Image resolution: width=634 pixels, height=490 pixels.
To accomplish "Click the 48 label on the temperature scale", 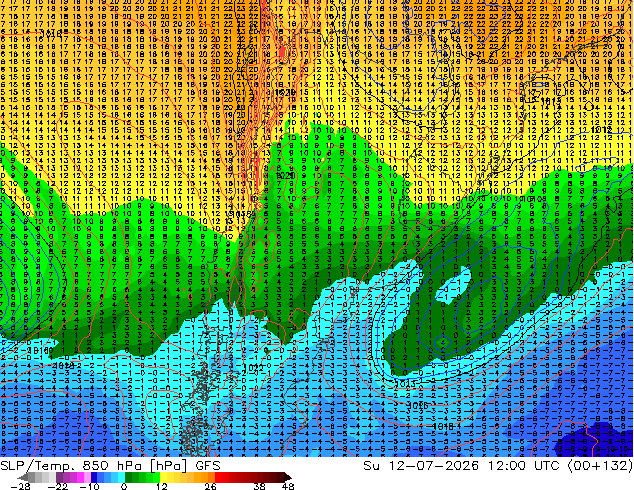I will pyautogui.click(x=288, y=486).
